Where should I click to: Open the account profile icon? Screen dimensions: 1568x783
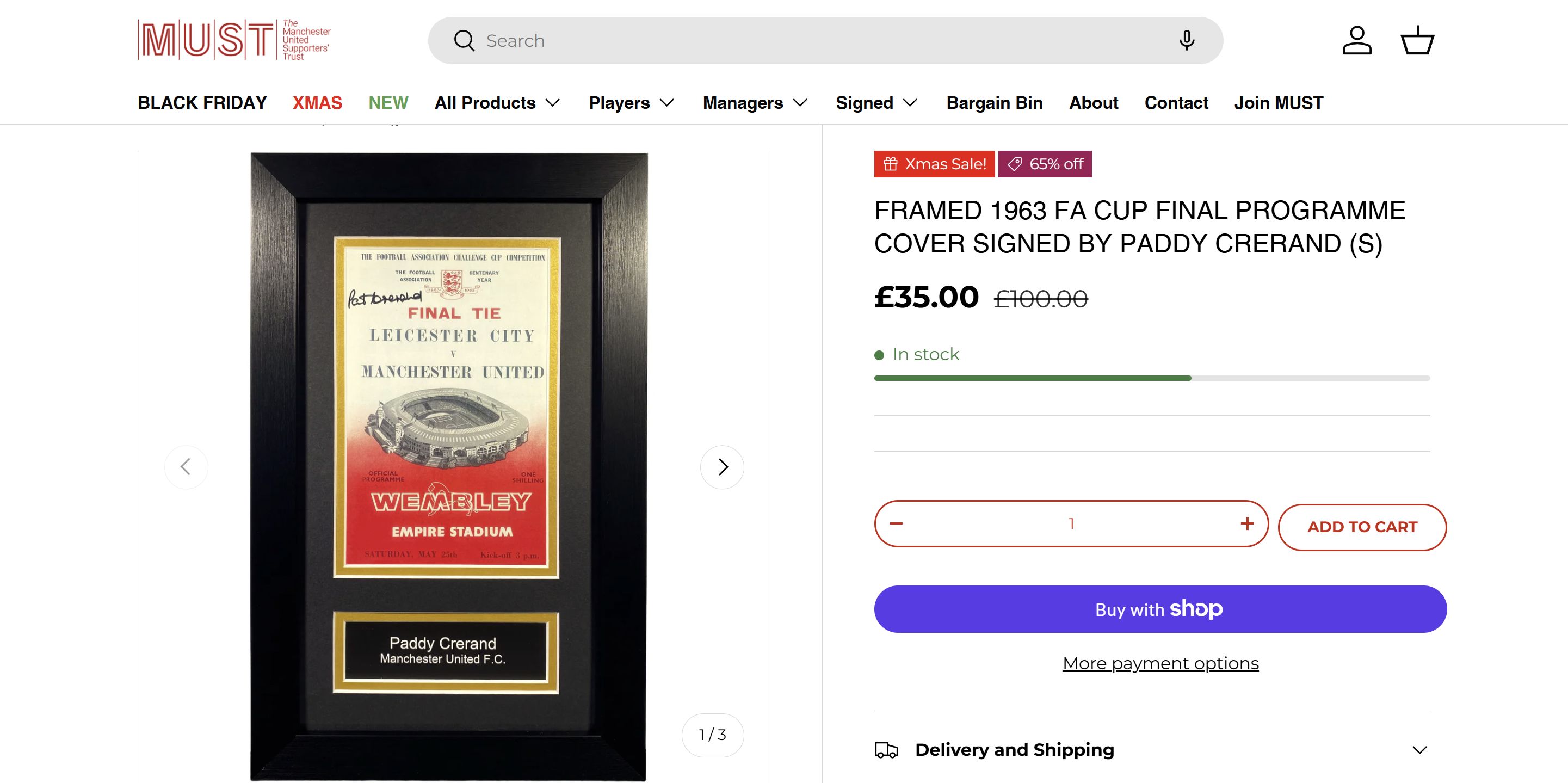(x=1357, y=41)
